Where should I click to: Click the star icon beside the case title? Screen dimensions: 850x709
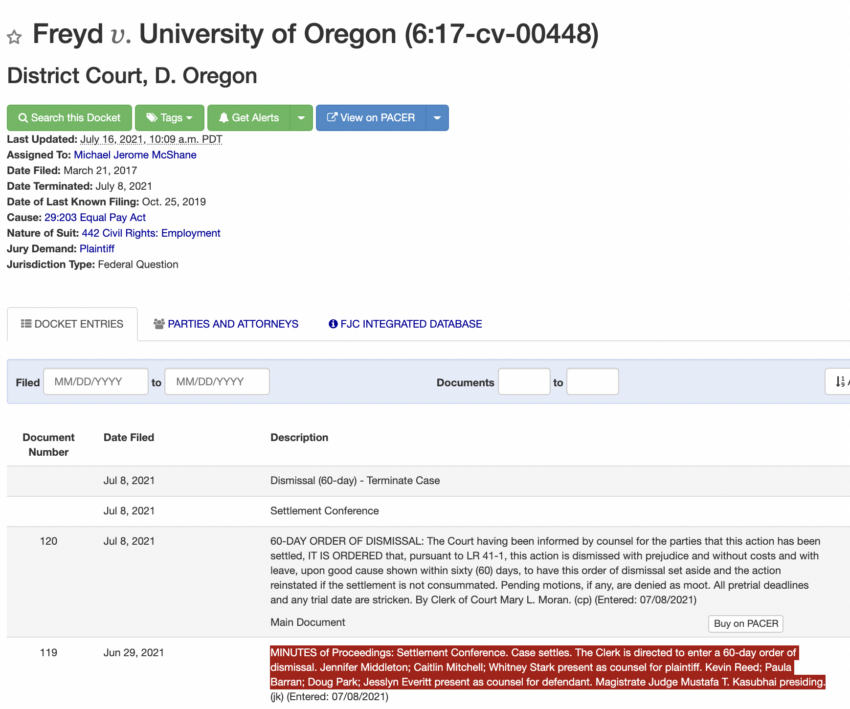click(14, 37)
